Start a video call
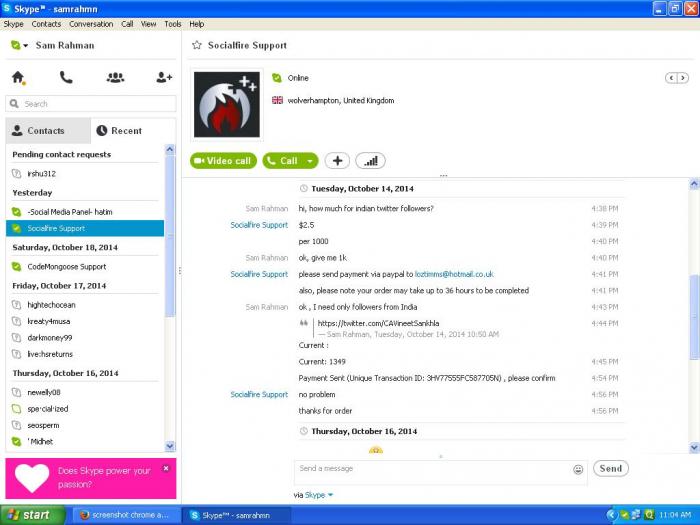The image size is (700, 525). click(x=223, y=161)
